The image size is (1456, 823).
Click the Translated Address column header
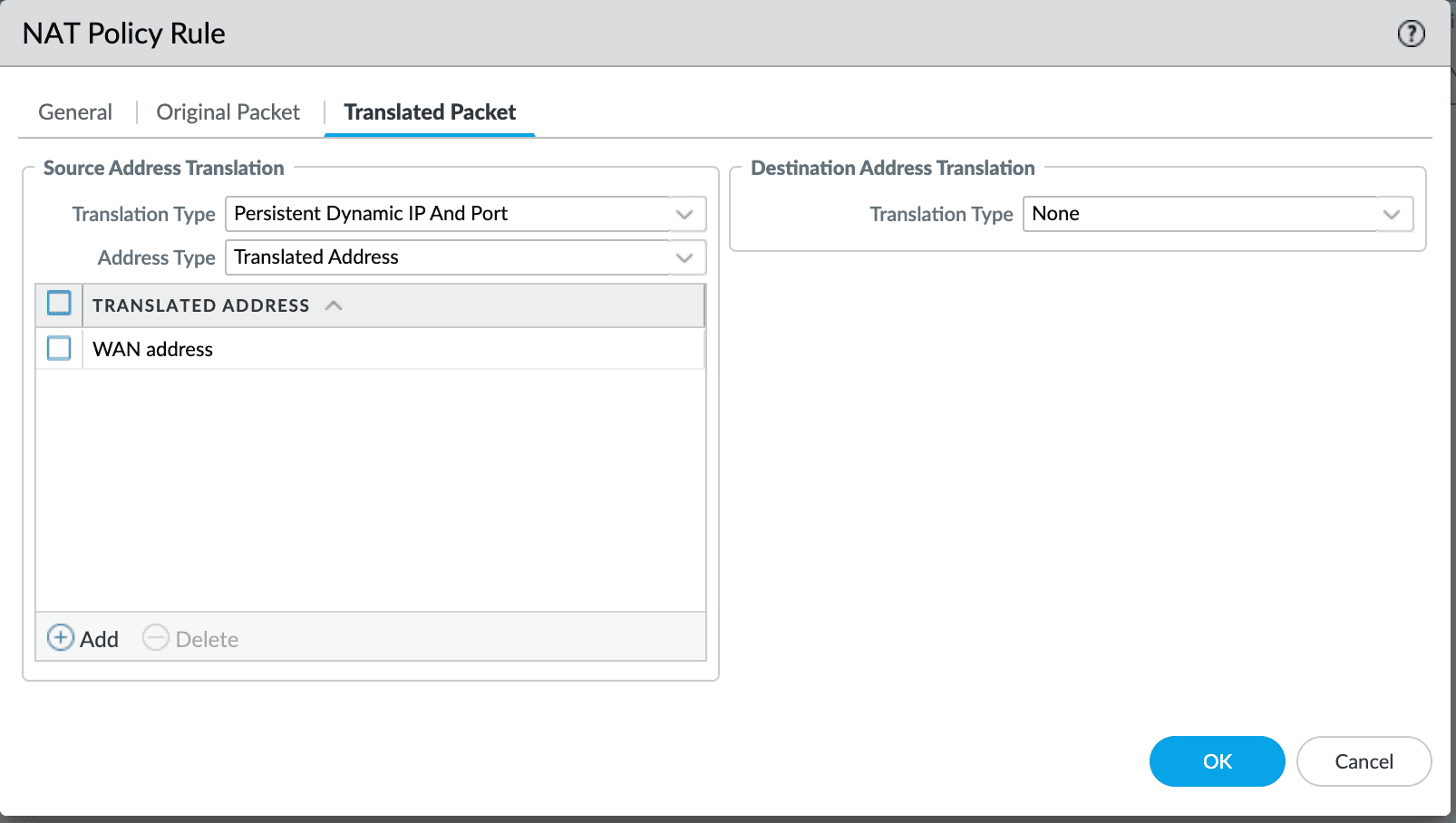pyautogui.click(x=201, y=305)
